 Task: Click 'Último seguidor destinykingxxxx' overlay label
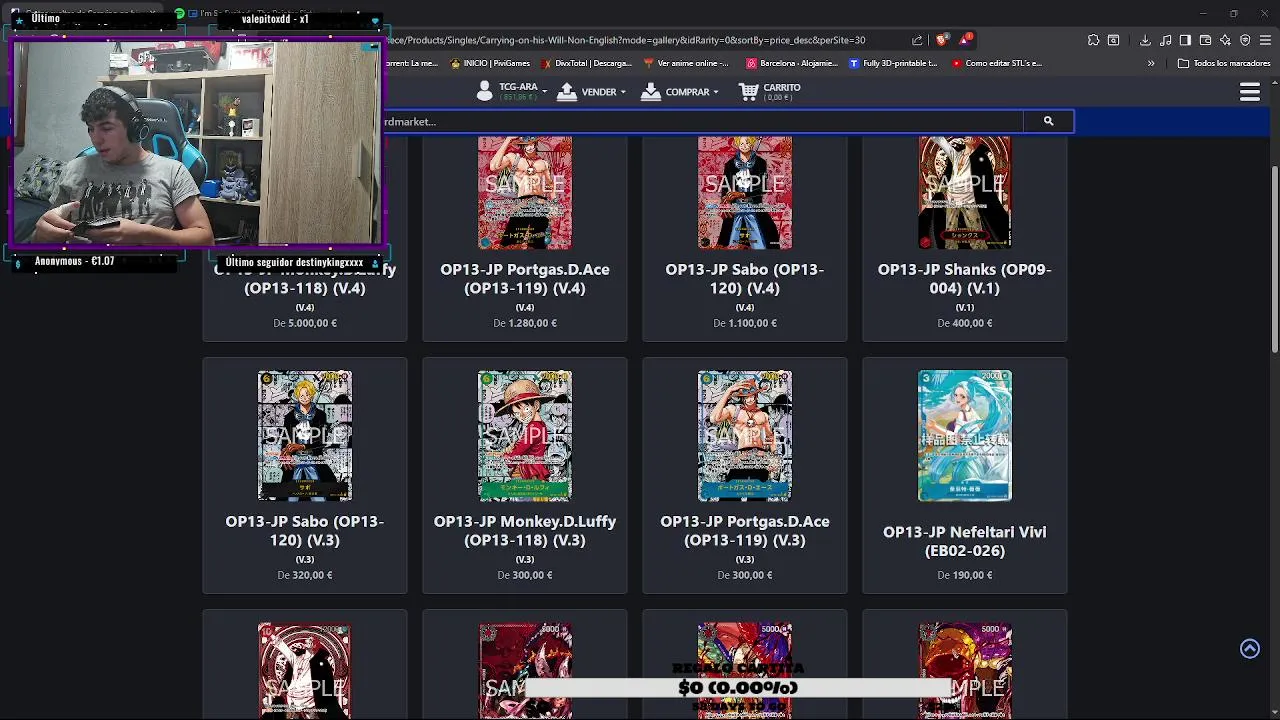click(x=295, y=262)
